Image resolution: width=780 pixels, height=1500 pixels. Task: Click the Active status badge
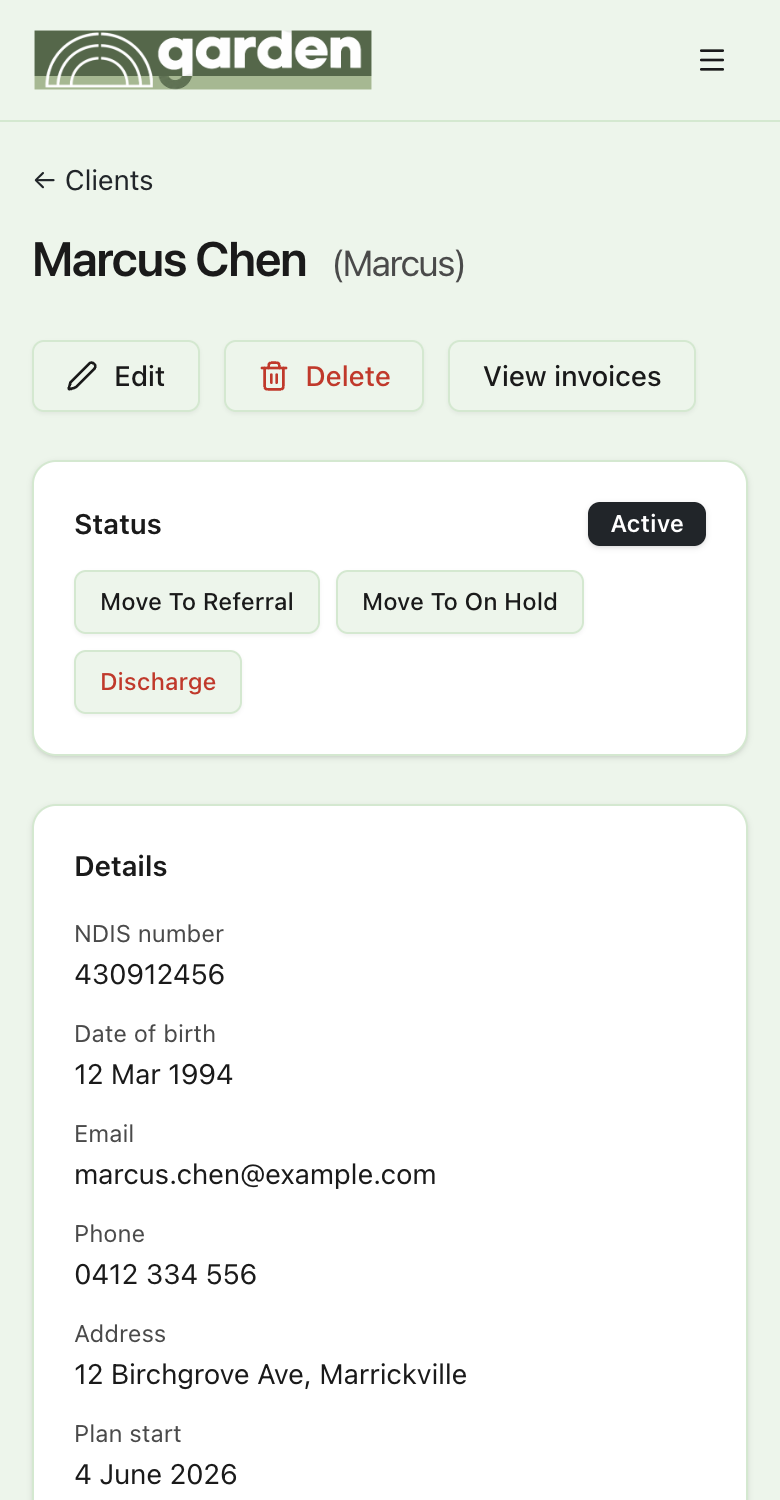click(x=647, y=524)
